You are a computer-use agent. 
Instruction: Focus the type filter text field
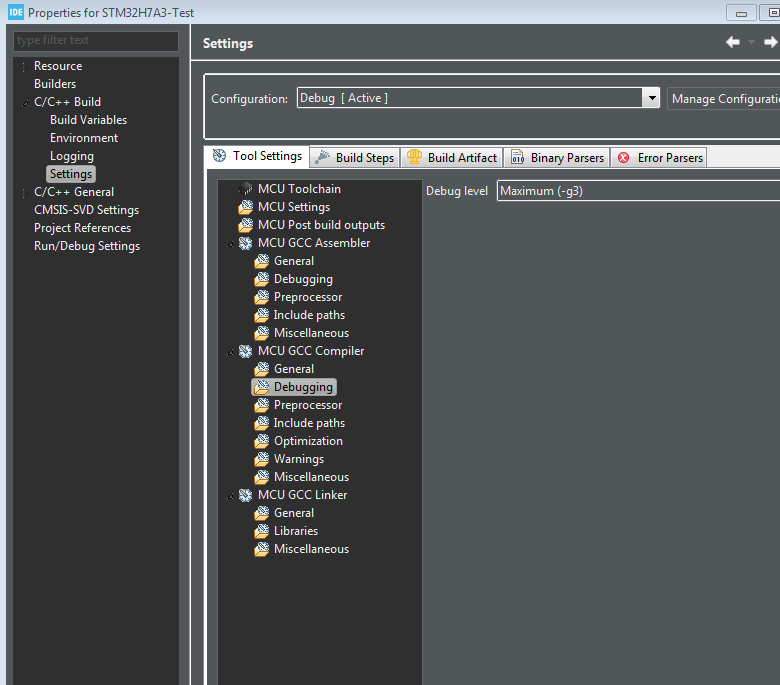pos(96,41)
